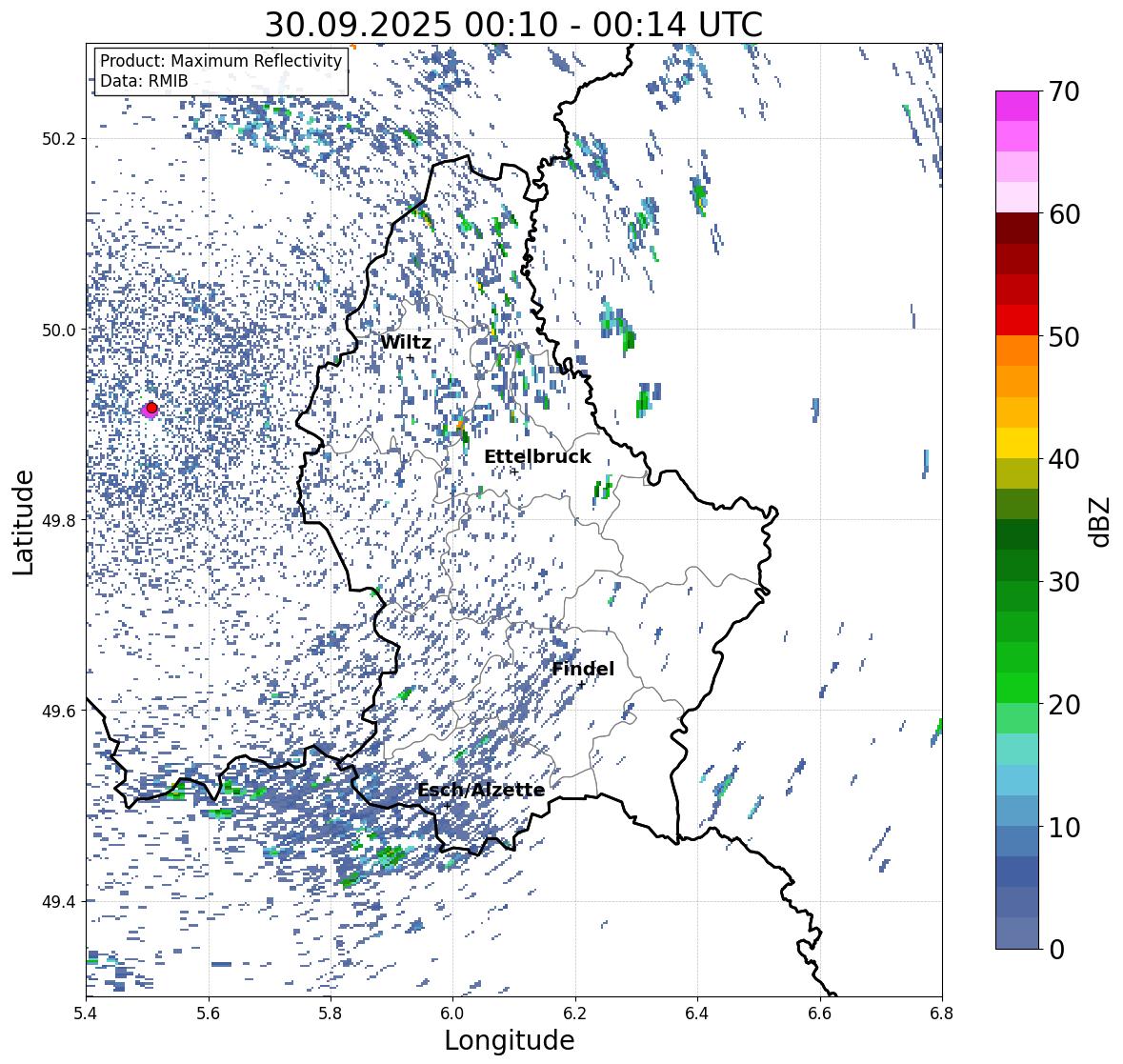
Task: Click the dBZ colorbar label
Action: click(x=1101, y=522)
